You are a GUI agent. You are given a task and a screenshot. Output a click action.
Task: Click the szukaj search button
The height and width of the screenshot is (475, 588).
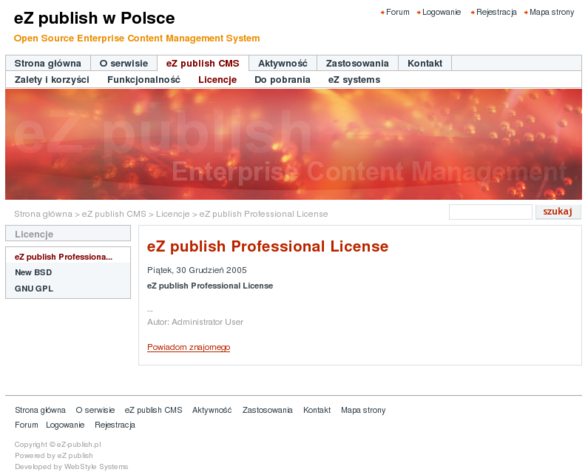click(558, 212)
